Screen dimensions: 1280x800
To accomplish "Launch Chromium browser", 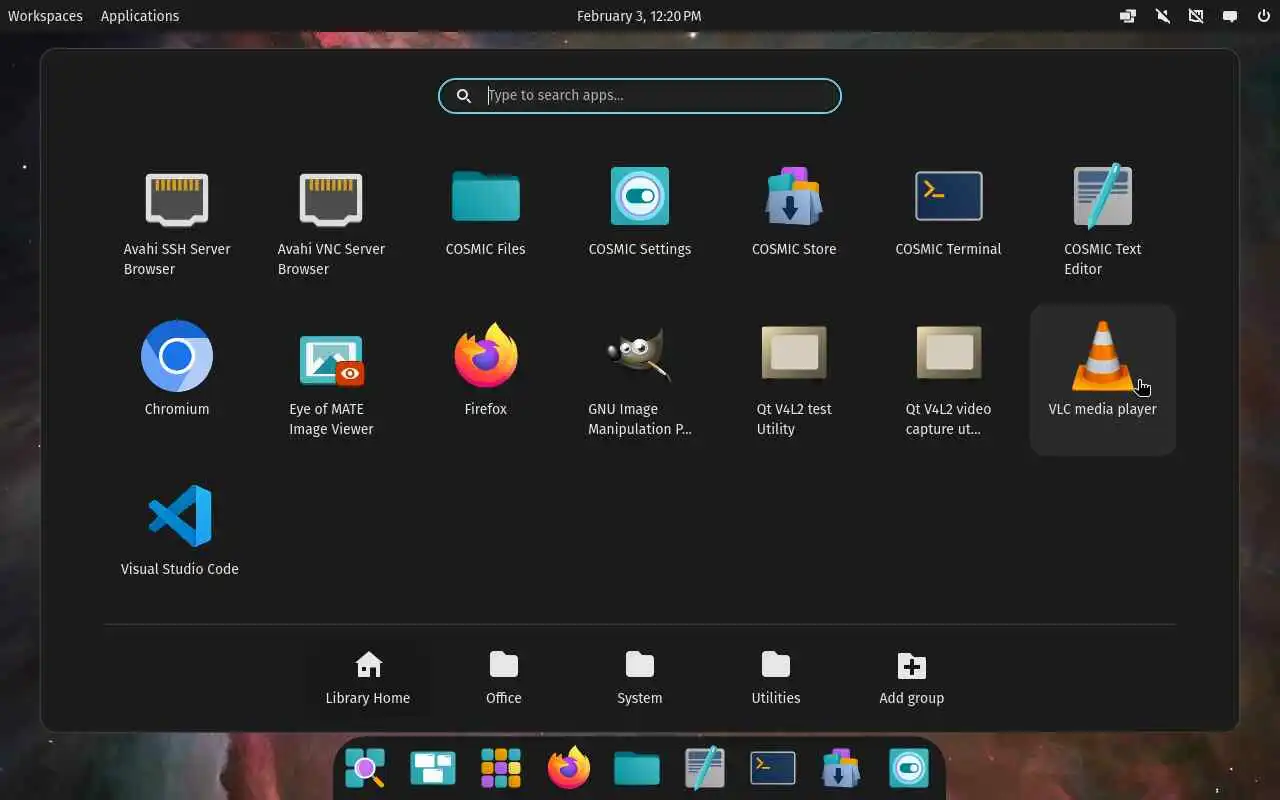I will [x=177, y=378].
